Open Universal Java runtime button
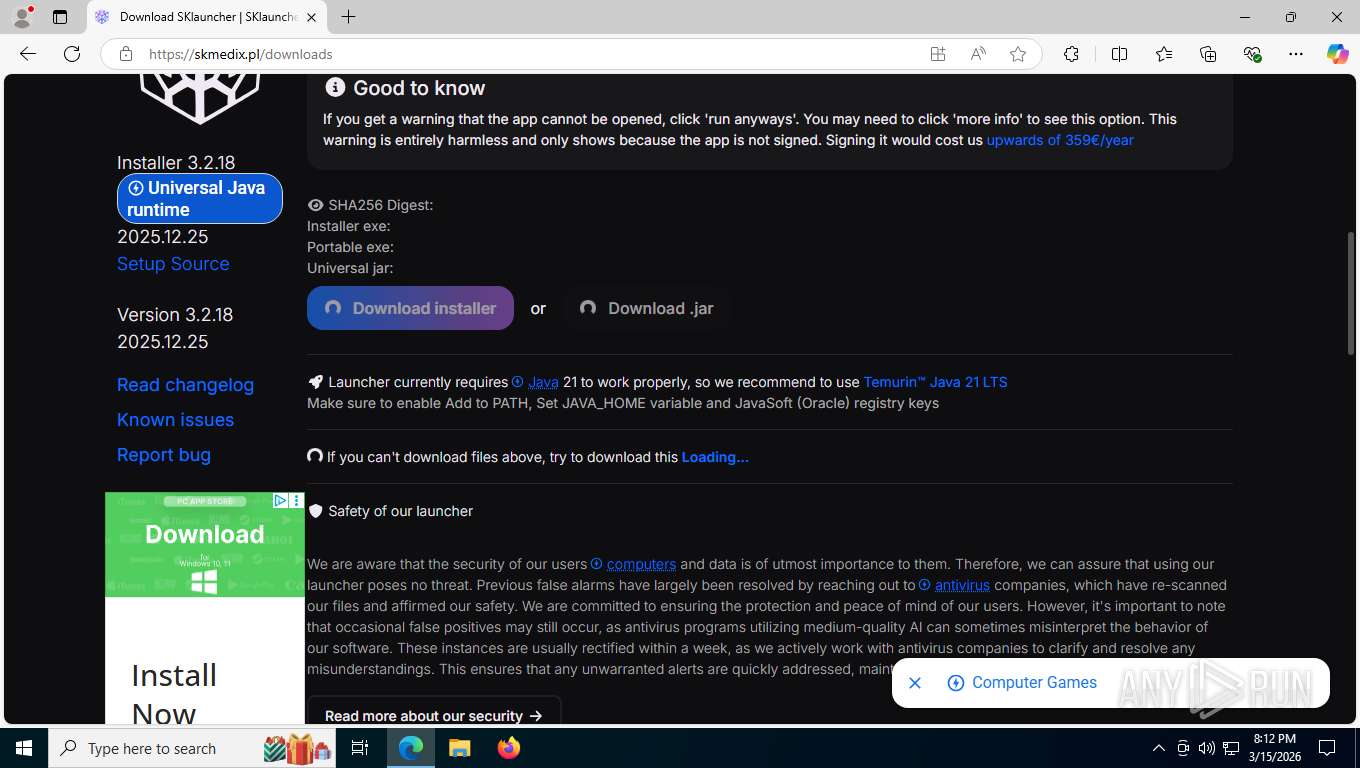Viewport: 1360px width, 768px height. [200, 198]
